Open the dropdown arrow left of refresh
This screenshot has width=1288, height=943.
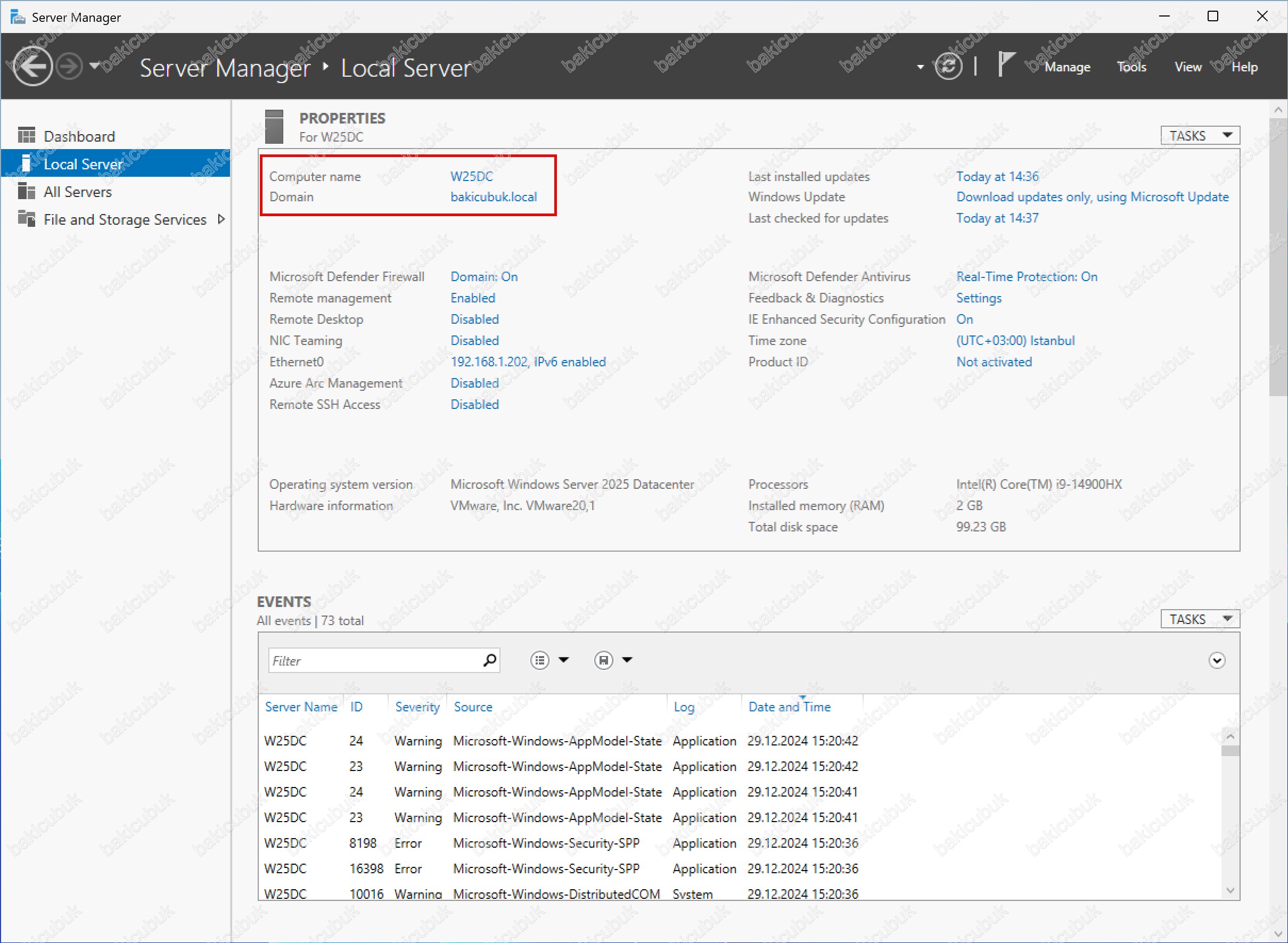920,67
